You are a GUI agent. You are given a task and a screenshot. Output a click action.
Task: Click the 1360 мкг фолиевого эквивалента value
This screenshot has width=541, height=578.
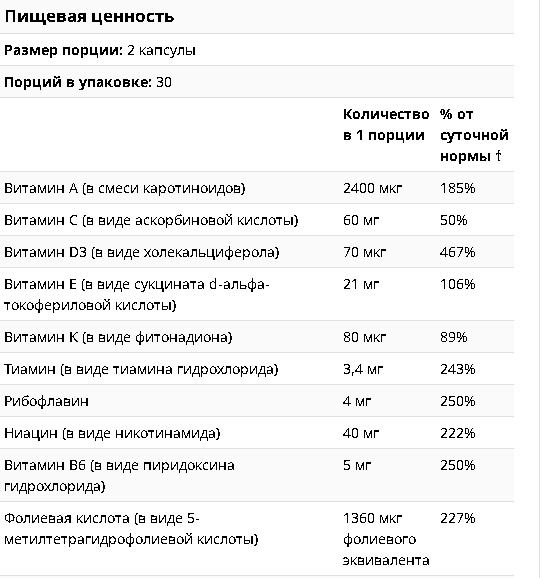tap(386, 539)
